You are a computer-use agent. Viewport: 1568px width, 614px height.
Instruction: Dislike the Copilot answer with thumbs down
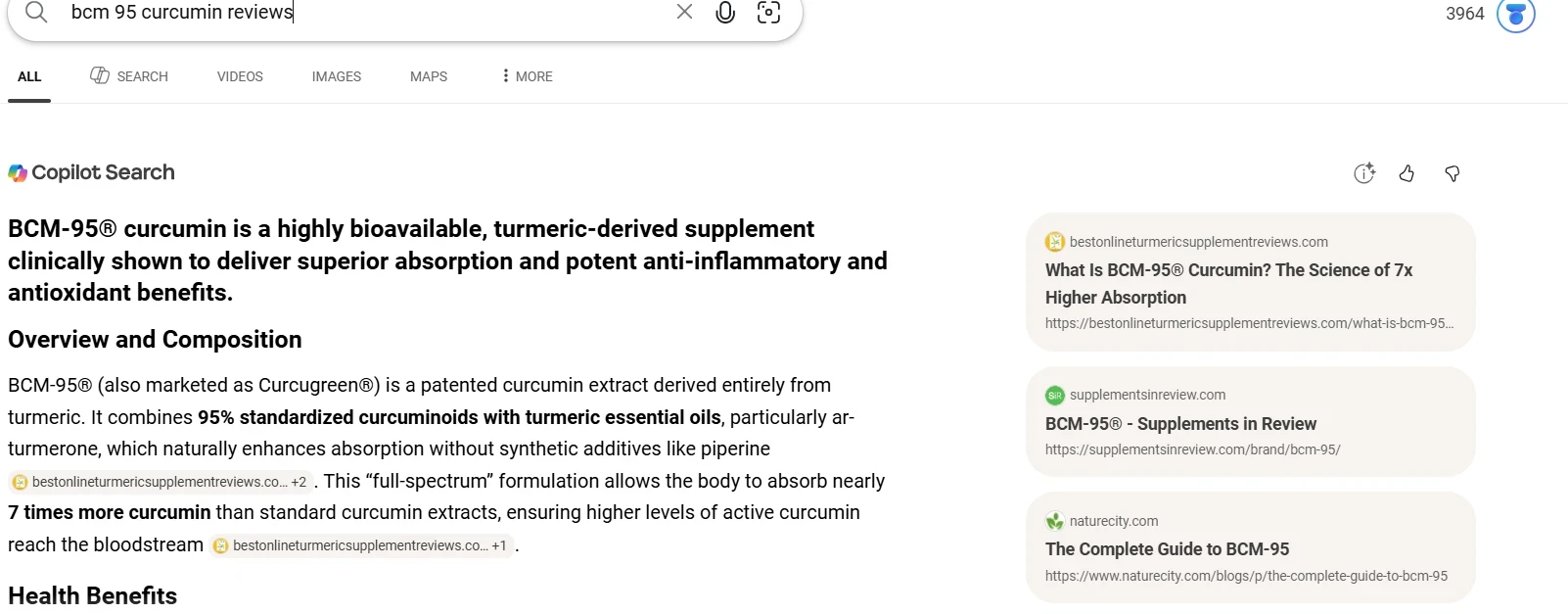pos(1453,173)
